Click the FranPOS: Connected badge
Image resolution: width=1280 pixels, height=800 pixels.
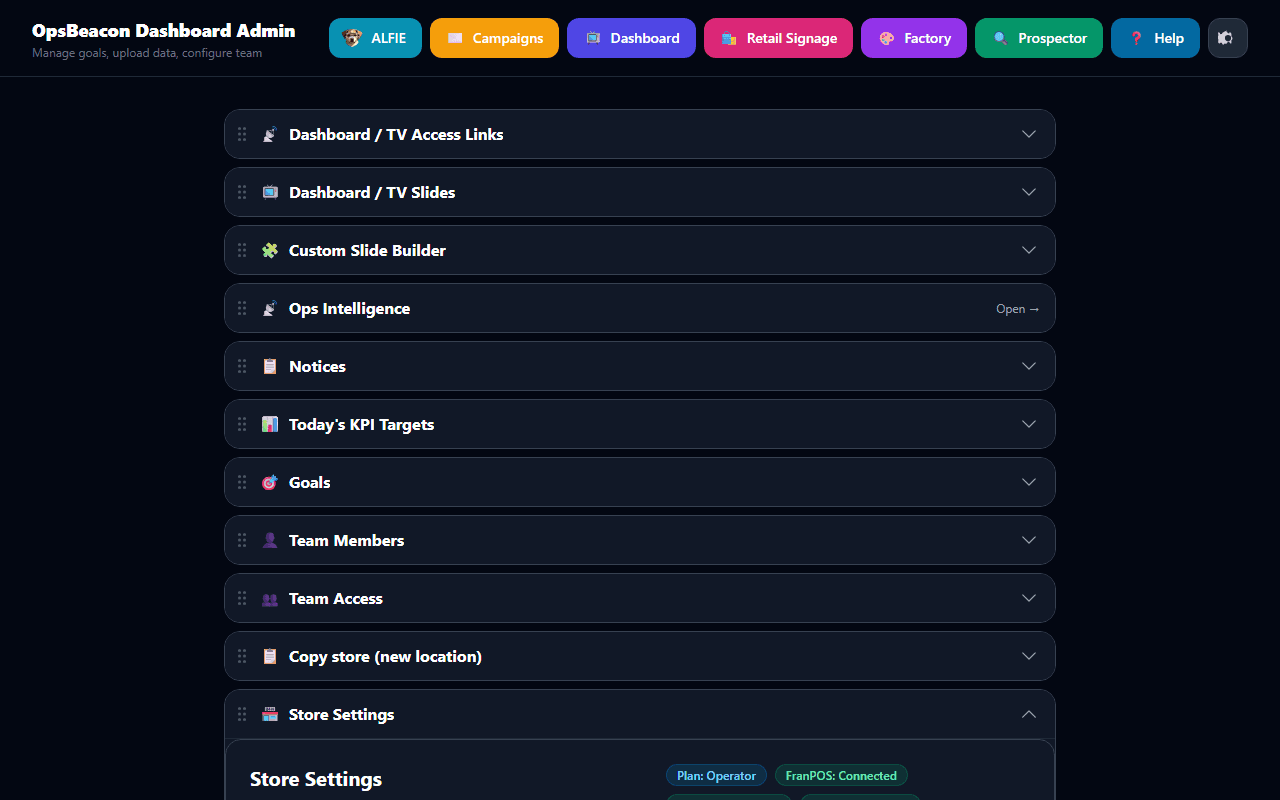coord(841,776)
